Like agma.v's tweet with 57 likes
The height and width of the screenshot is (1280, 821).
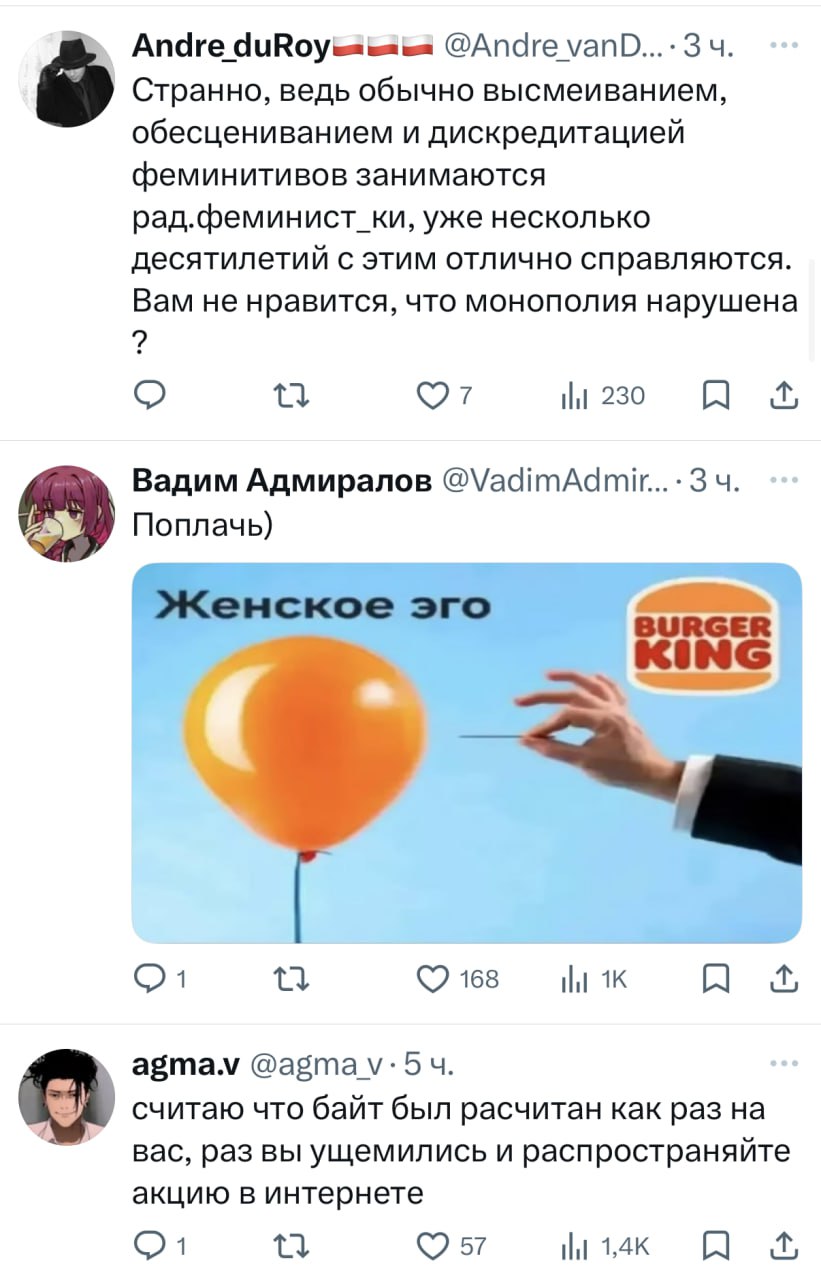click(x=453, y=1246)
